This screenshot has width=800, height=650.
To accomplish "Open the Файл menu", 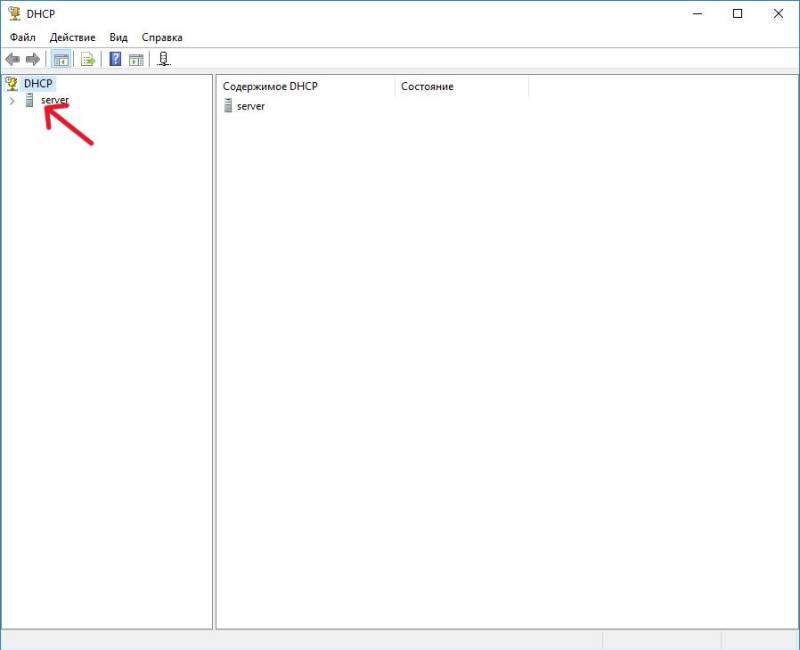I will [x=23, y=37].
